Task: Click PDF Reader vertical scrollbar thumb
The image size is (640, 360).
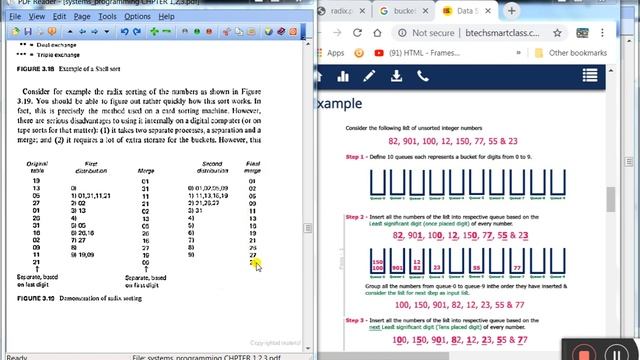Action: click(308, 228)
